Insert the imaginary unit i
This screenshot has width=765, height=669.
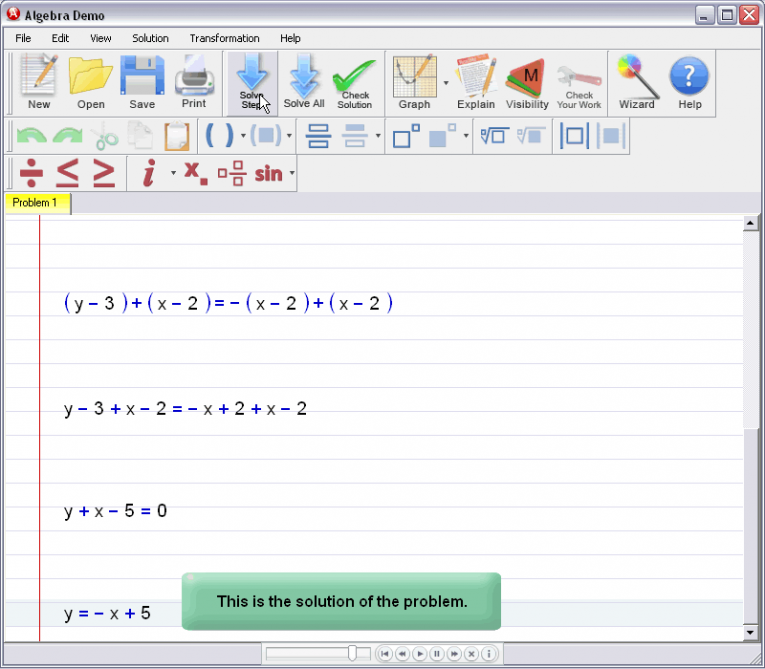(149, 173)
